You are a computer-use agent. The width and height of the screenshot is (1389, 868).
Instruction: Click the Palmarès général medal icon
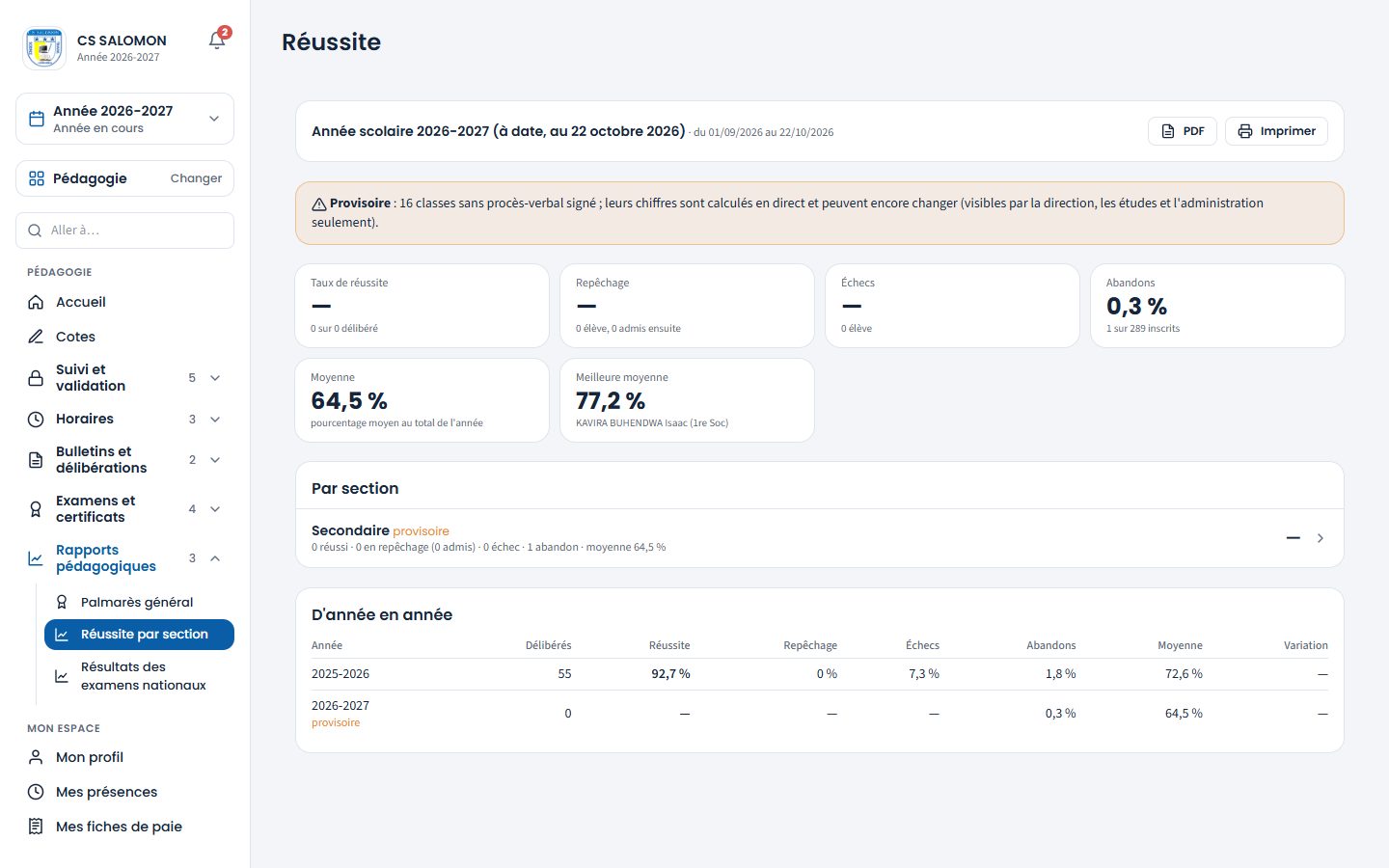[x=62, y=602]
